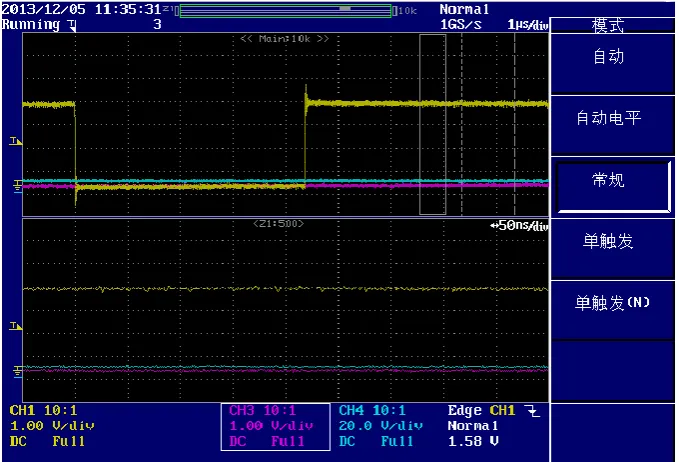
Task: Click the acquisition memory bar at top
Action: (x=285, y=11)
